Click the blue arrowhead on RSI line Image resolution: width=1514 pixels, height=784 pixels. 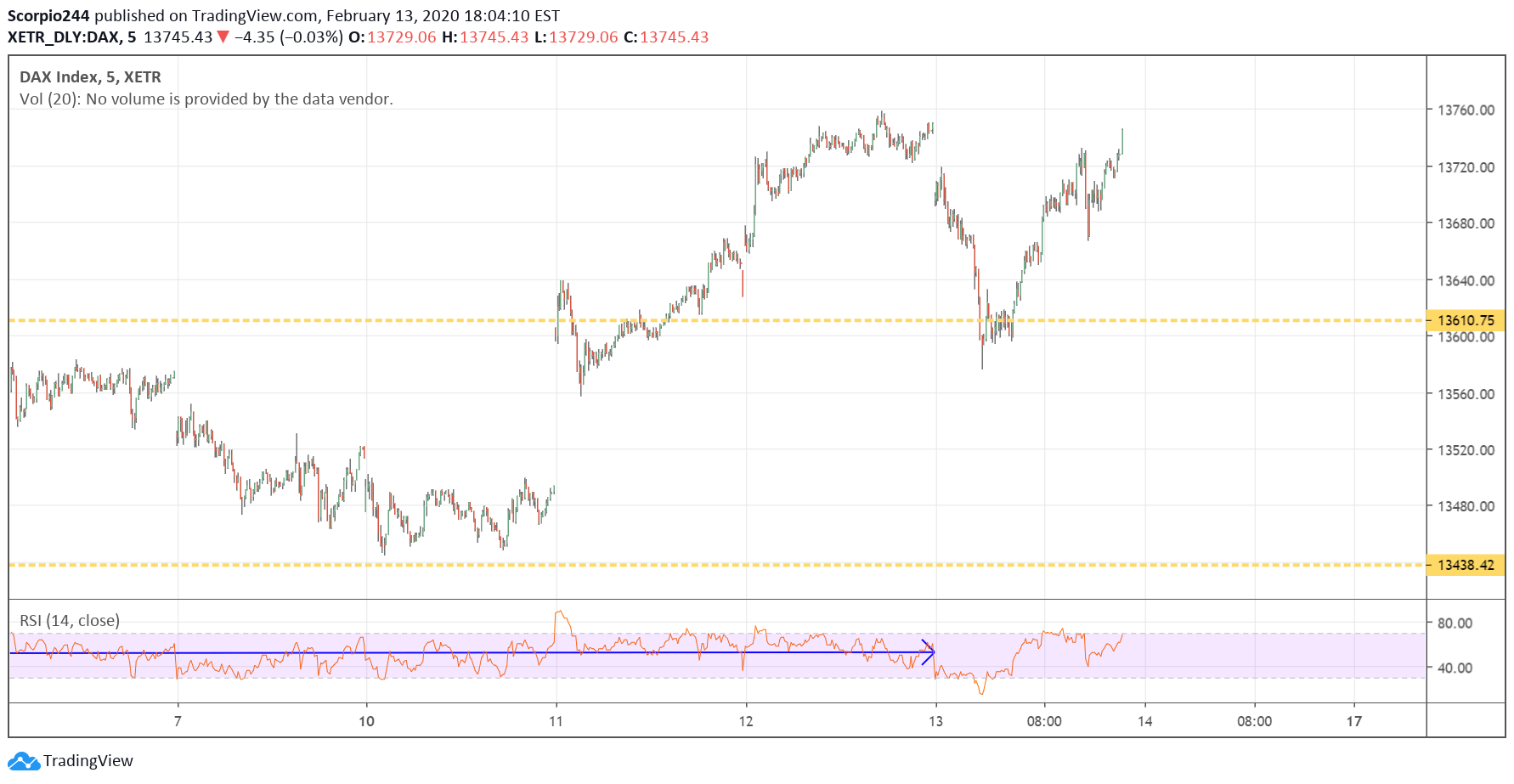[x=928, y=652]
